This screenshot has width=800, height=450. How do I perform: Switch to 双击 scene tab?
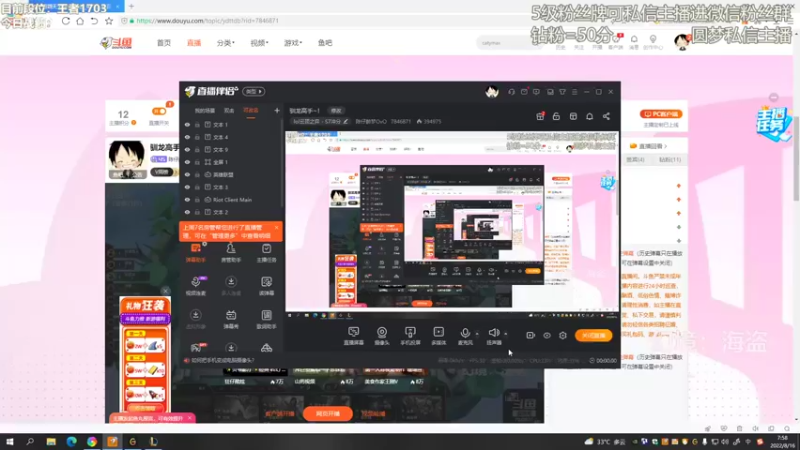[229, 111]
